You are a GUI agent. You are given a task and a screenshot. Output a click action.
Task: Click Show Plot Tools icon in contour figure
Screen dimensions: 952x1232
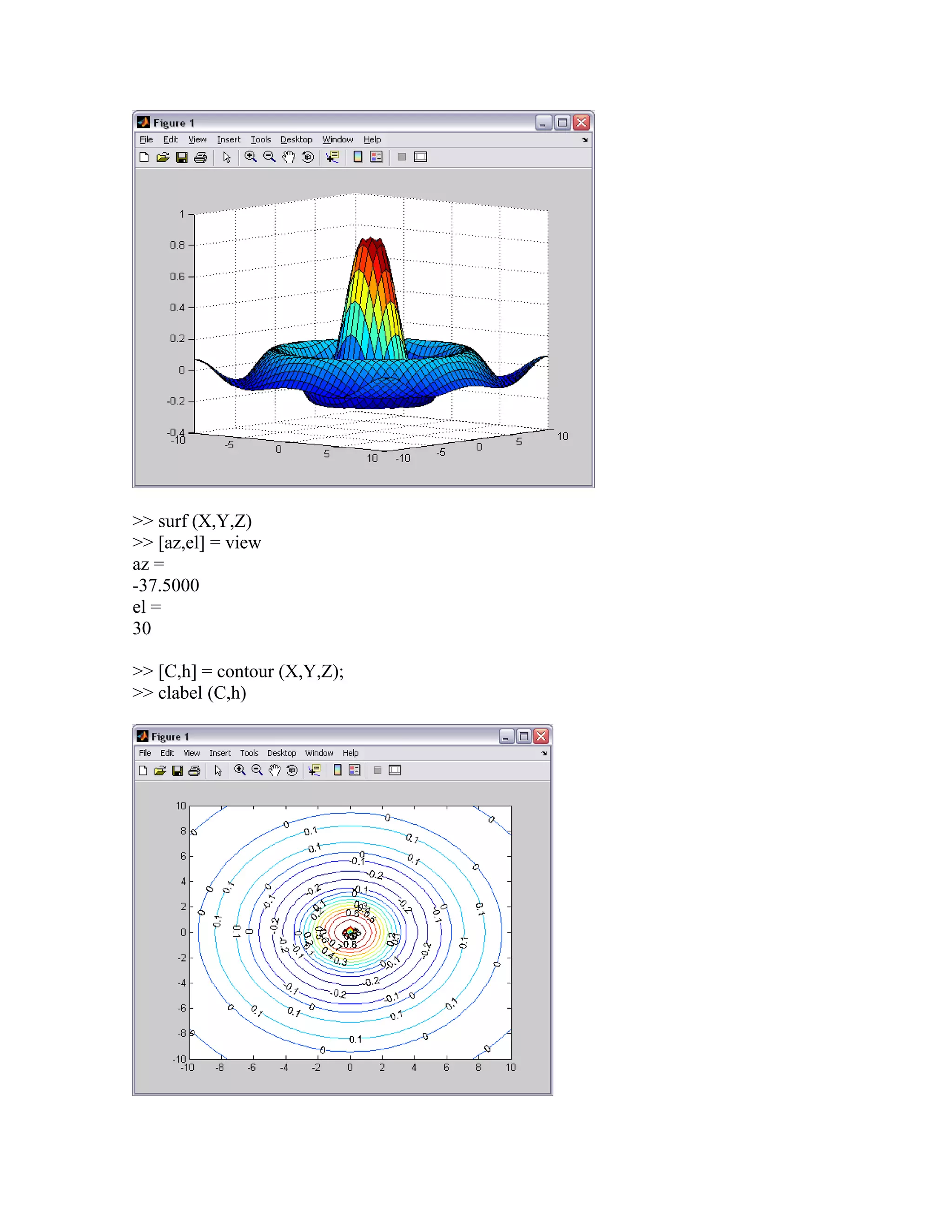coord(395,770)
